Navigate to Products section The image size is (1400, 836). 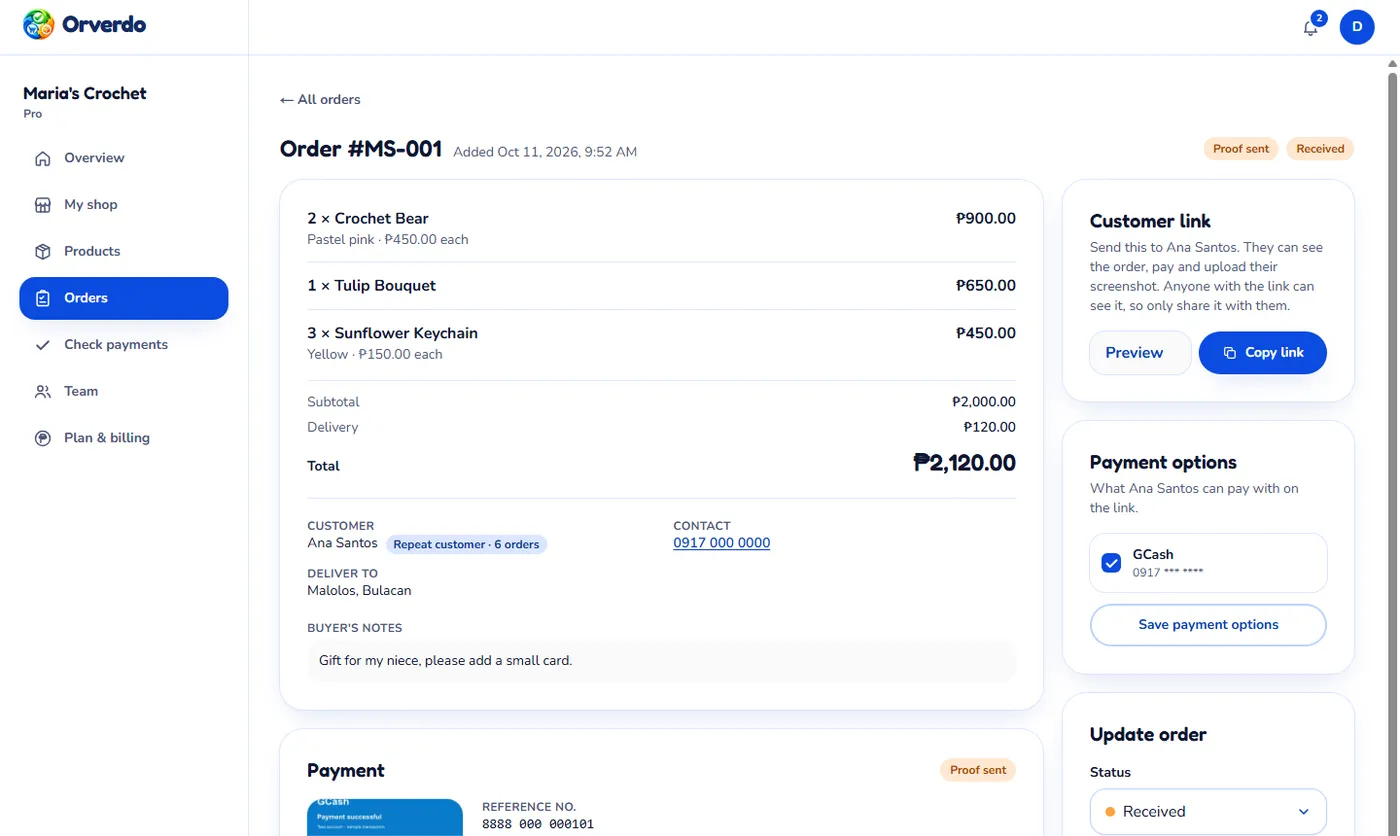pos(124,251)
